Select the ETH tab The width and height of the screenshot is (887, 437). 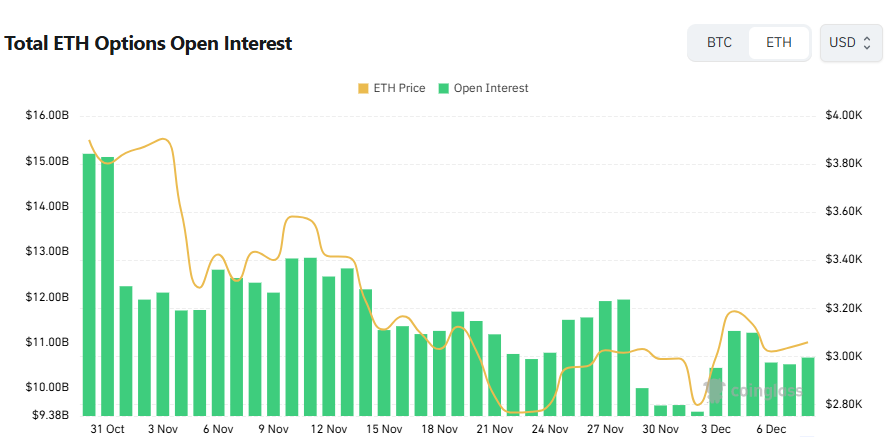tap(779, 43)
